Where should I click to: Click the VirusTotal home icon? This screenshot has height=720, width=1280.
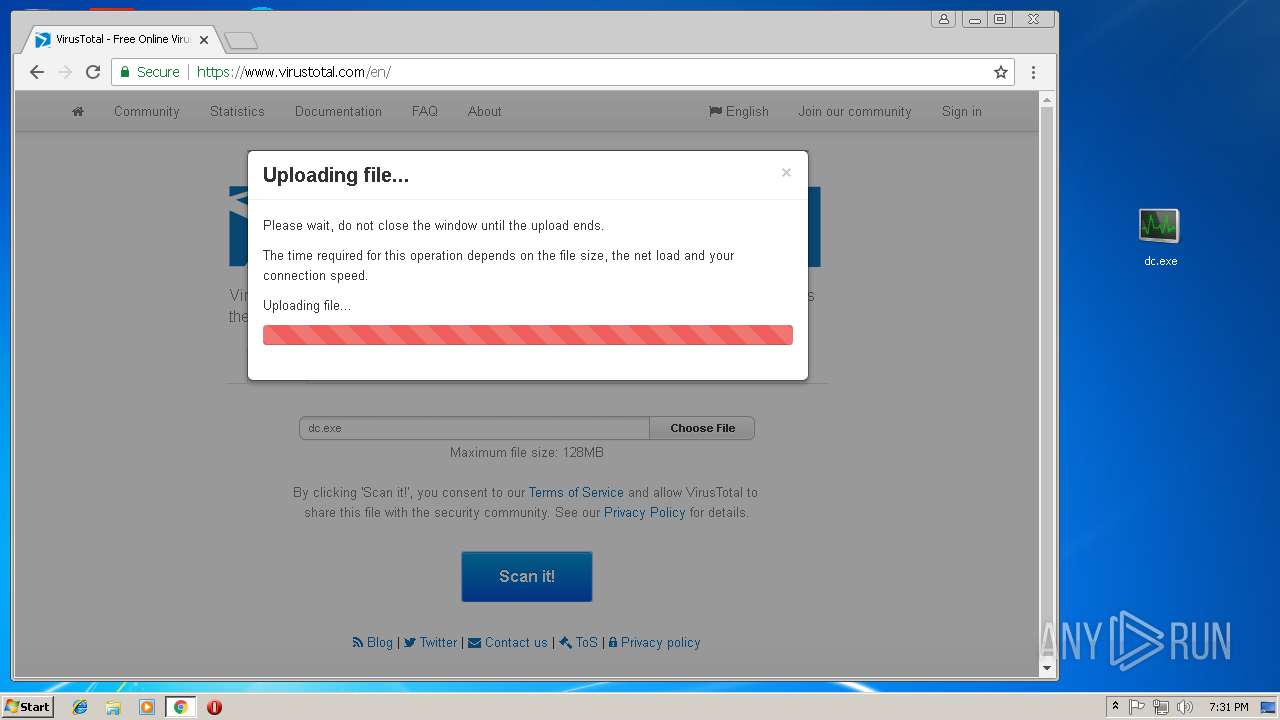(78, 111)
